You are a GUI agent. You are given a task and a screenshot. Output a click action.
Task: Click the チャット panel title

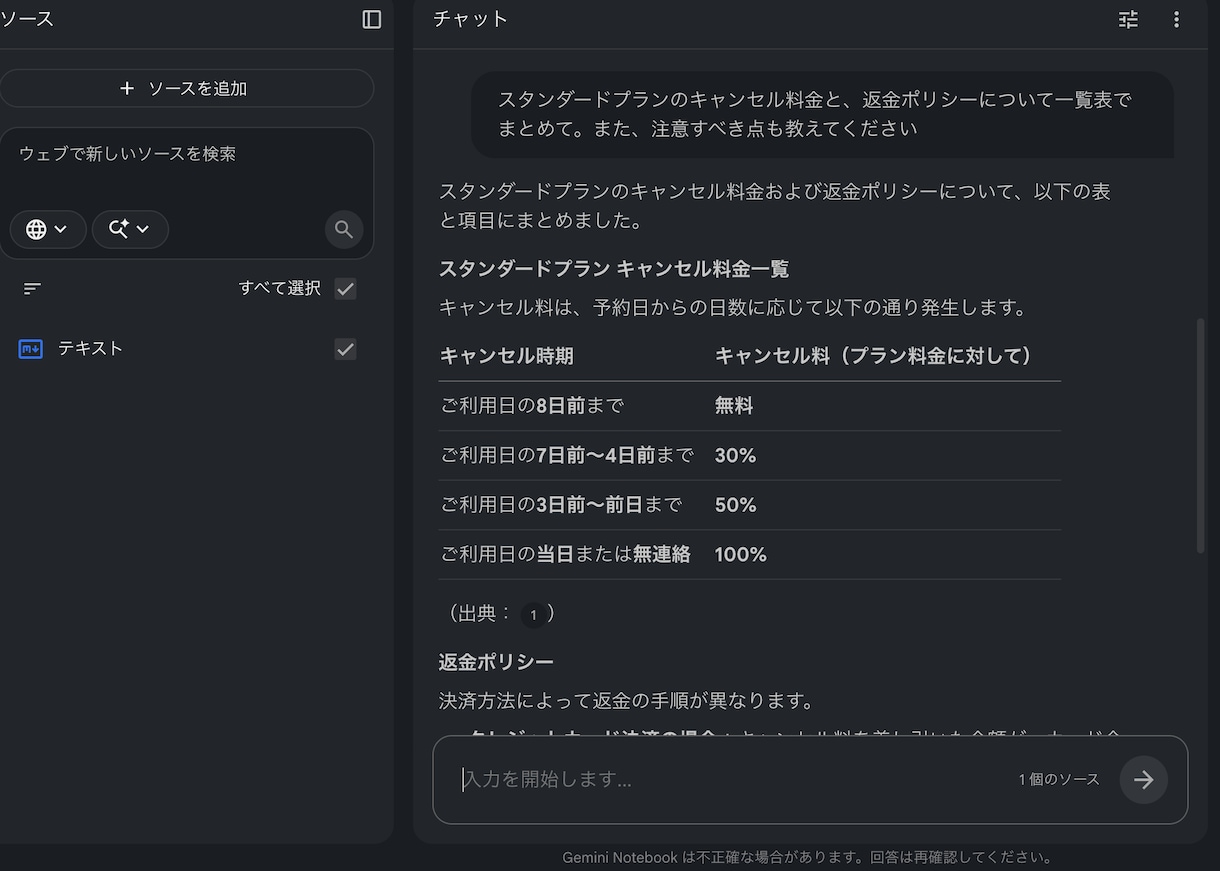tap(471, 19)
